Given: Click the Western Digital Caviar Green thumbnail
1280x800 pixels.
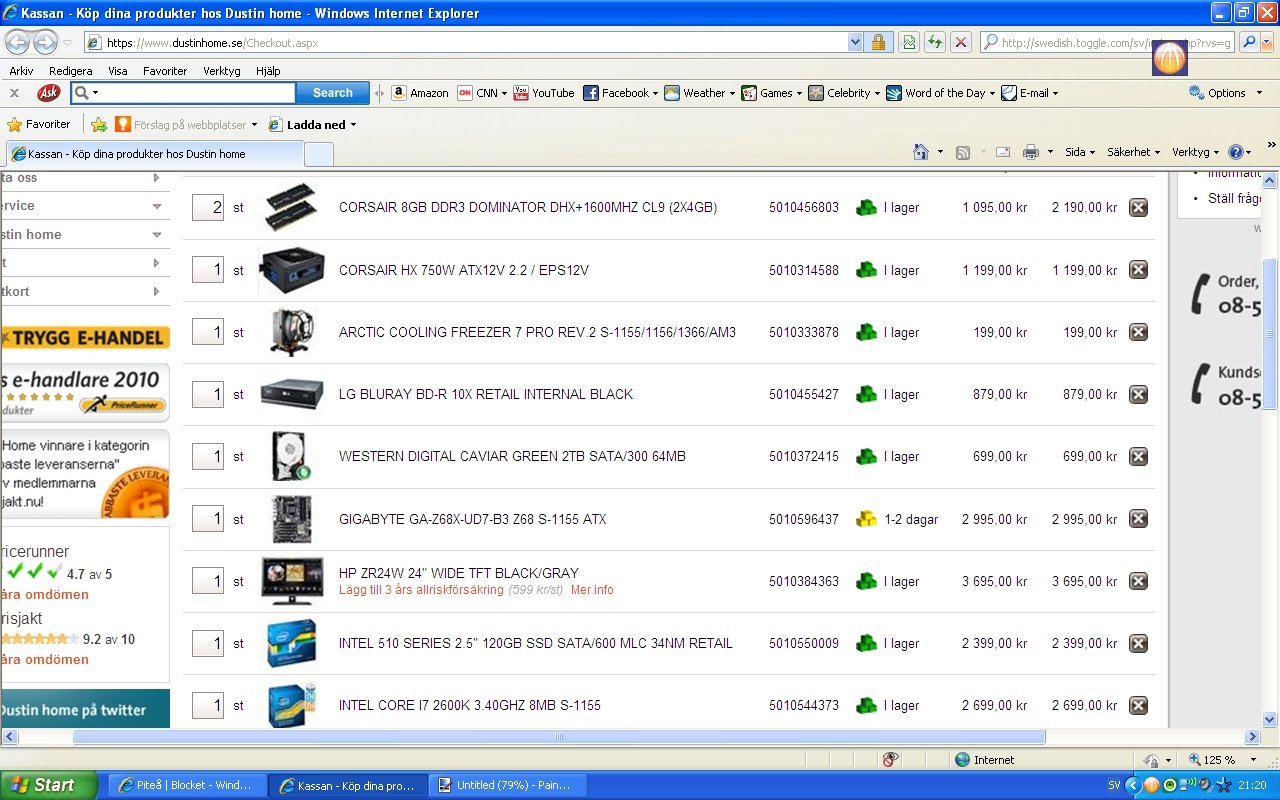Looking at the screenshot, I should [291, 456].
